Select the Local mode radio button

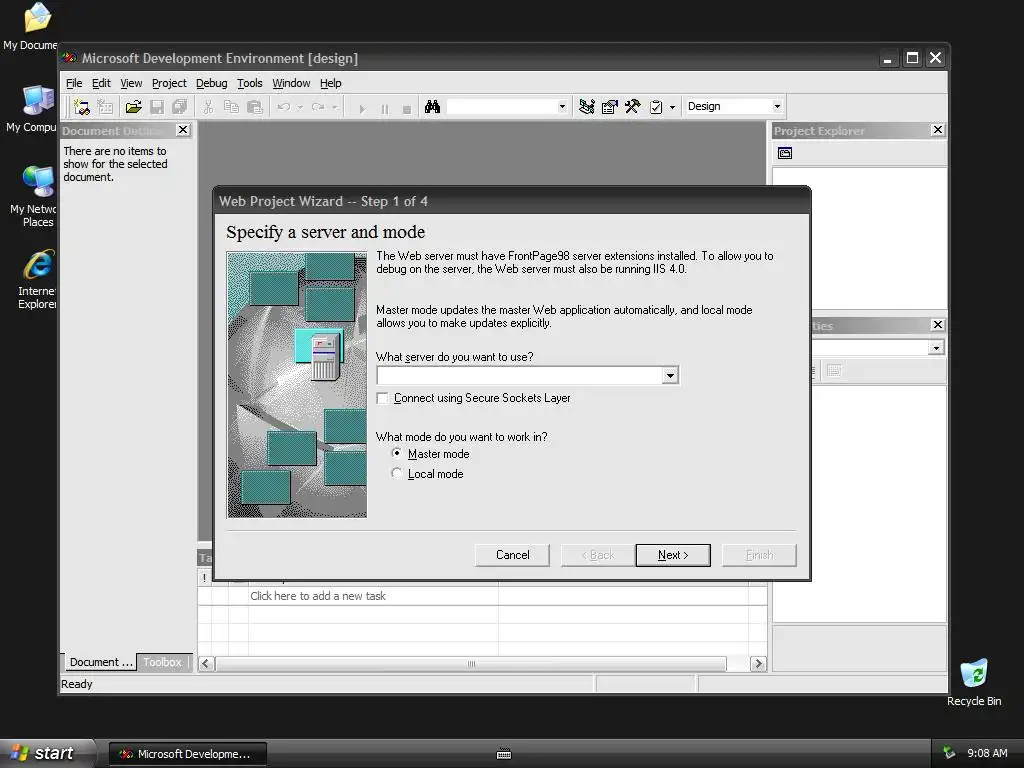pyautogui.click(x=396, y=473)
